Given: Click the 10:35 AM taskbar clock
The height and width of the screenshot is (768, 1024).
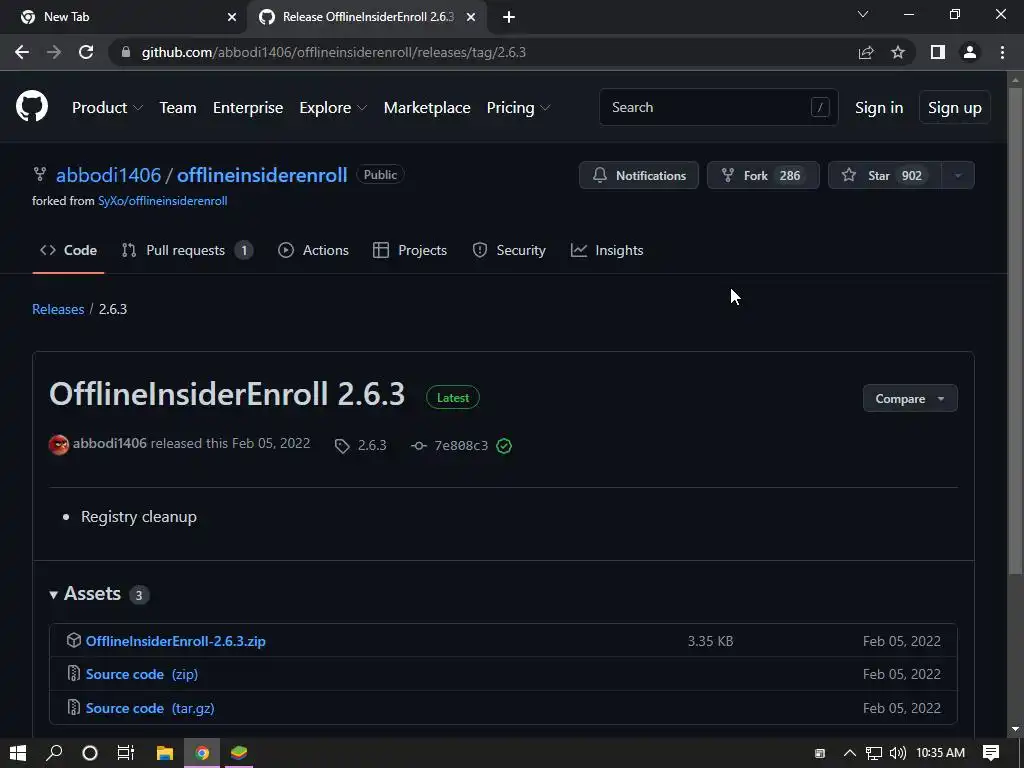Looking at the screenshot, I should [x=940, y=753].
